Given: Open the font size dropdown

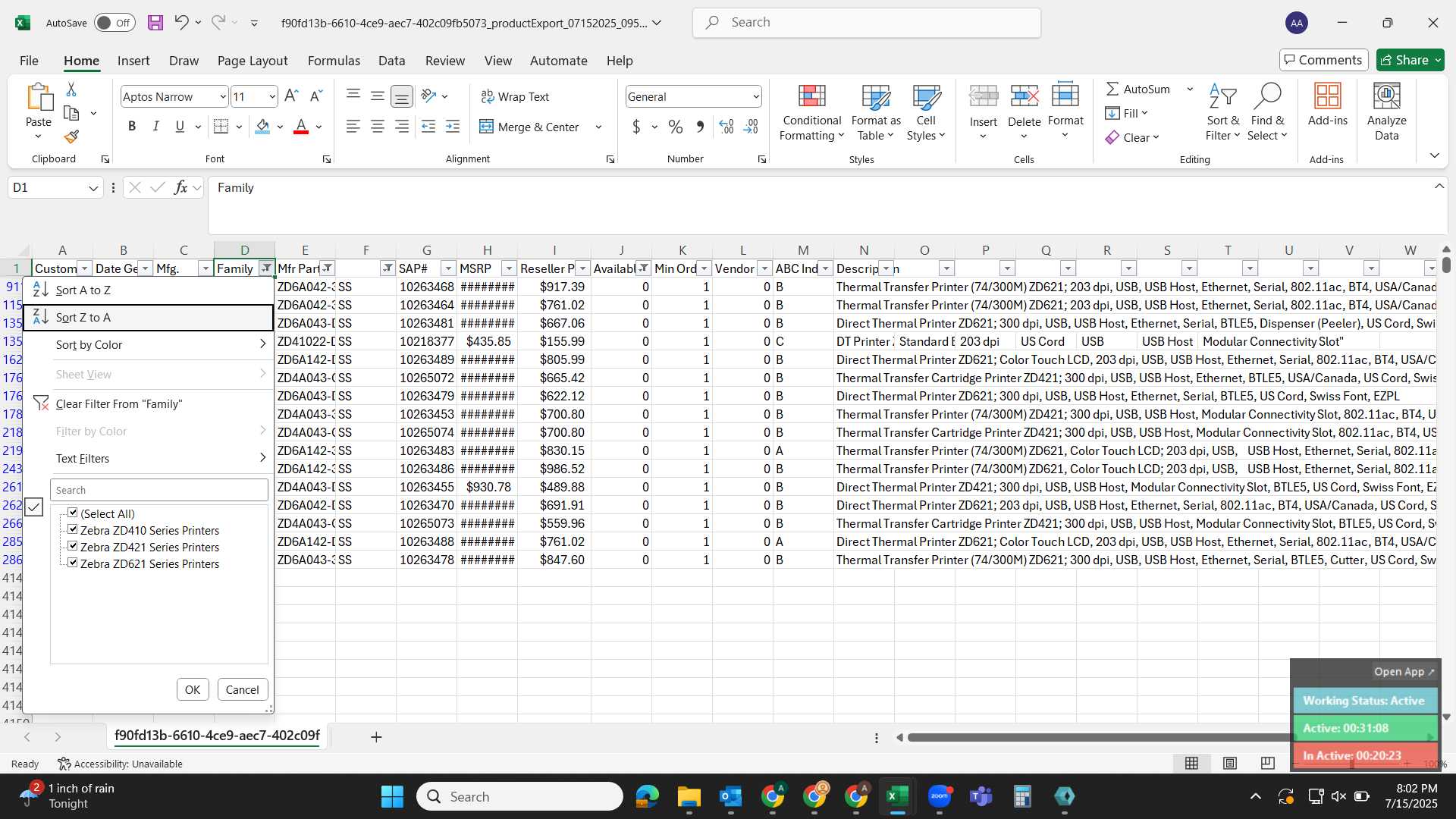Looking at the screenshot, I should click(x=272, y=96).
